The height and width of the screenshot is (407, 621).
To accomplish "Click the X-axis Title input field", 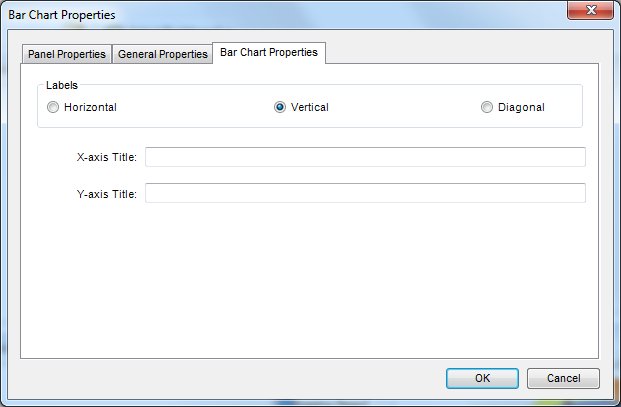I will 365,158.
